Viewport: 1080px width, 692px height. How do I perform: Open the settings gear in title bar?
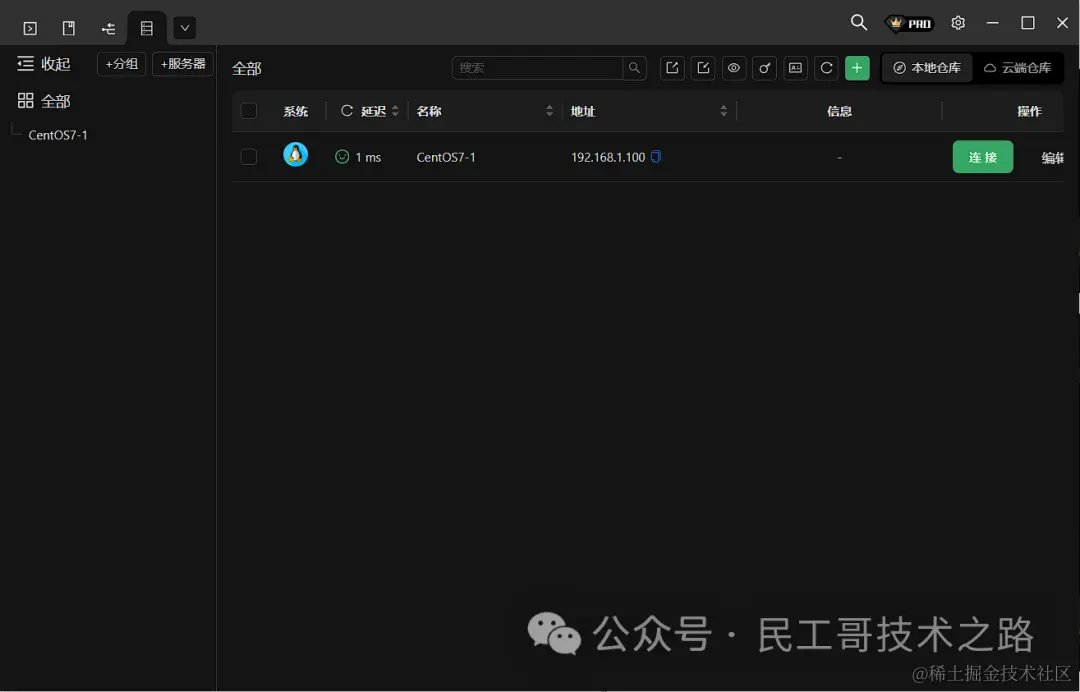[x=958, y=22]
